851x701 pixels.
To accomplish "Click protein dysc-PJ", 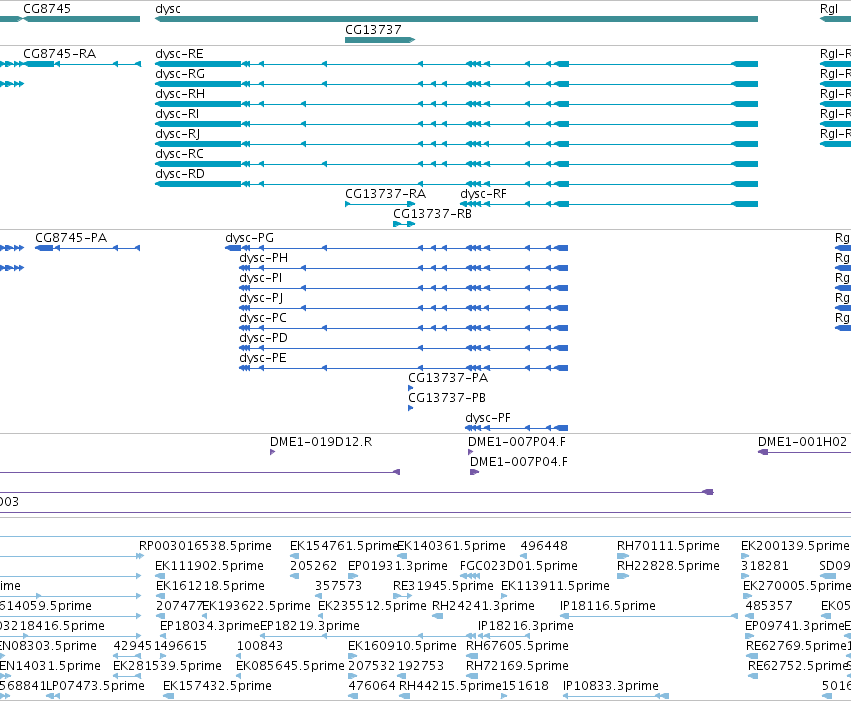I will [x=404, y=308].
